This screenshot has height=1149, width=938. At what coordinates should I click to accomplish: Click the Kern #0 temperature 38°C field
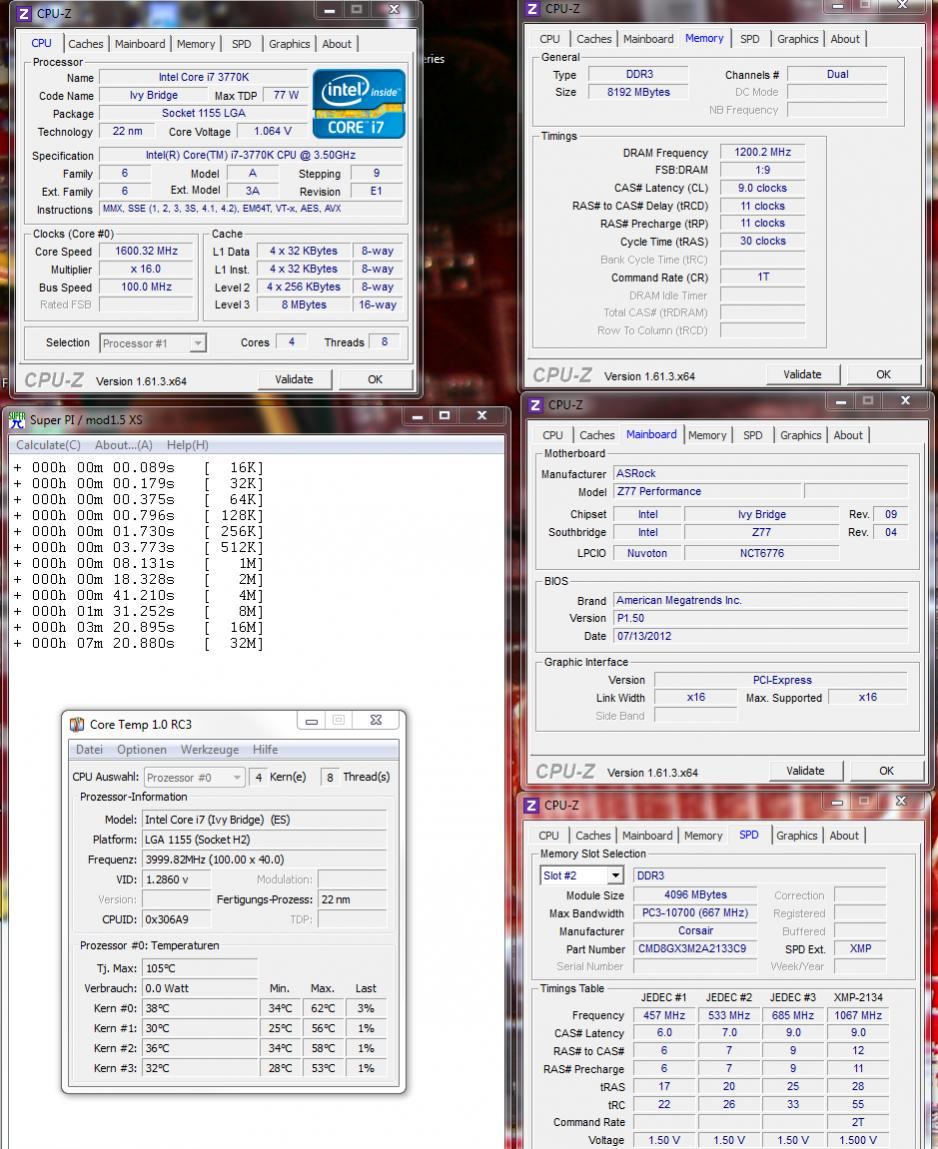tap(199, 1008)
